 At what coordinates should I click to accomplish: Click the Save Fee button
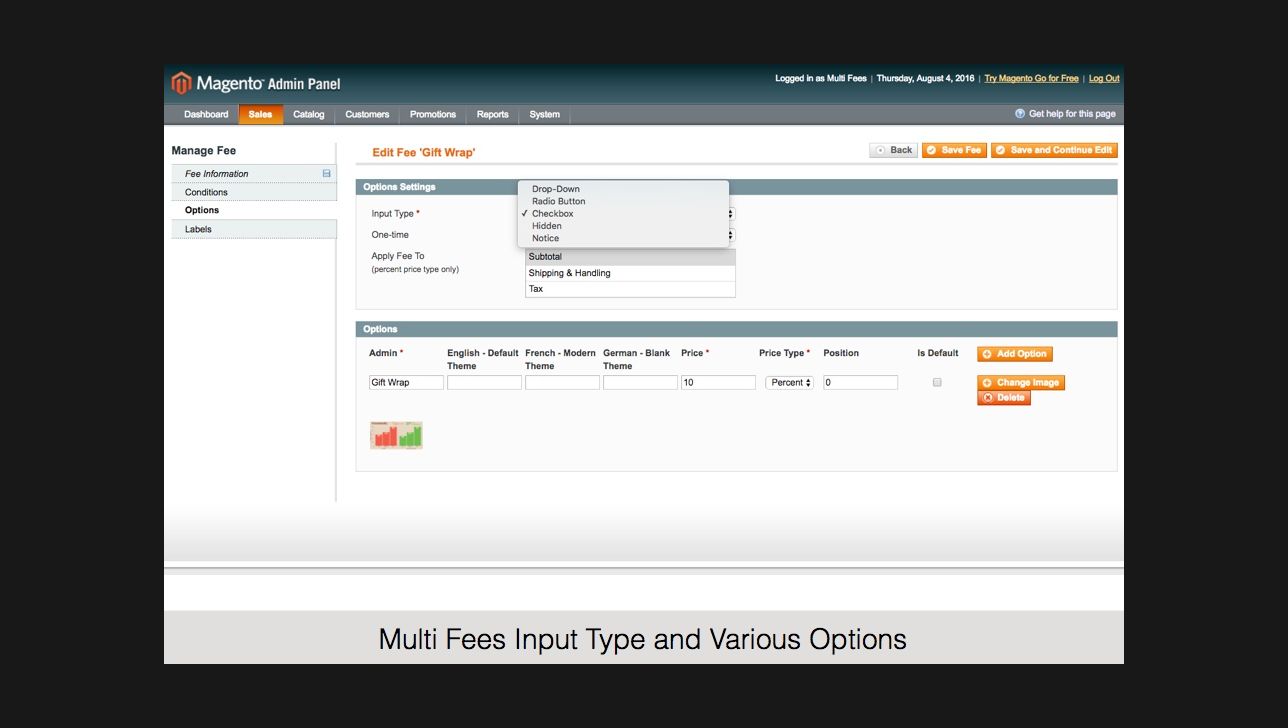(x=953, y=150)
